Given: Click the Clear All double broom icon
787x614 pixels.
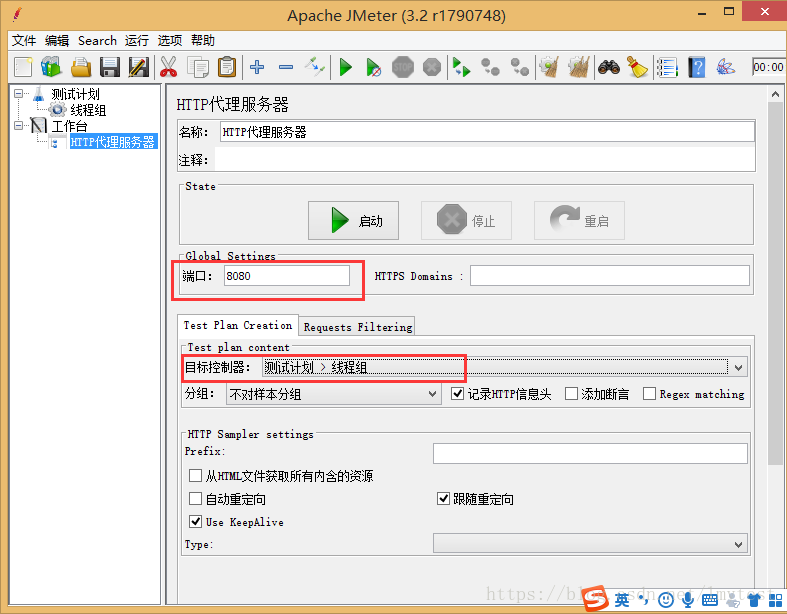Looking at the screenshot, I should coord(579,67).
